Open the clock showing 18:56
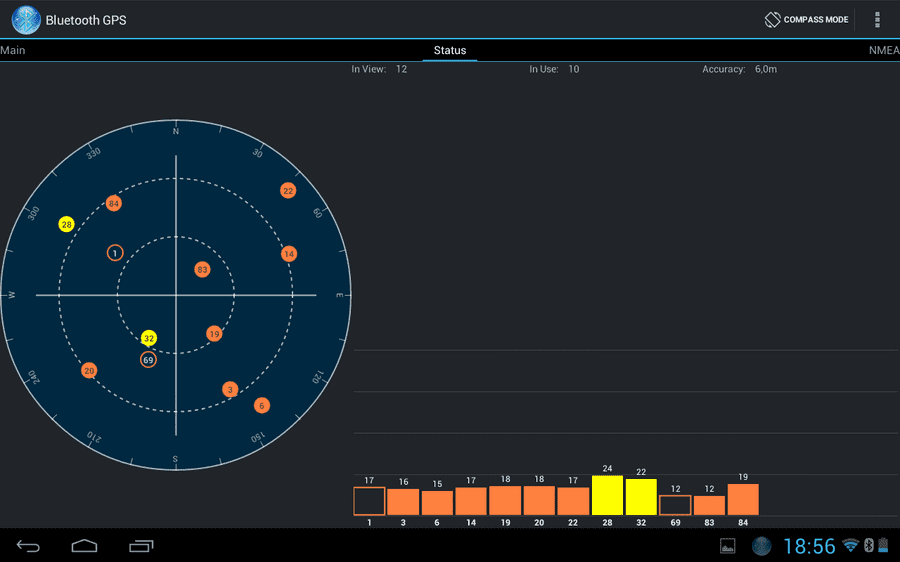The height and width of the screenshot is (562, 900). pyautogui.click(x=809, y=546)
